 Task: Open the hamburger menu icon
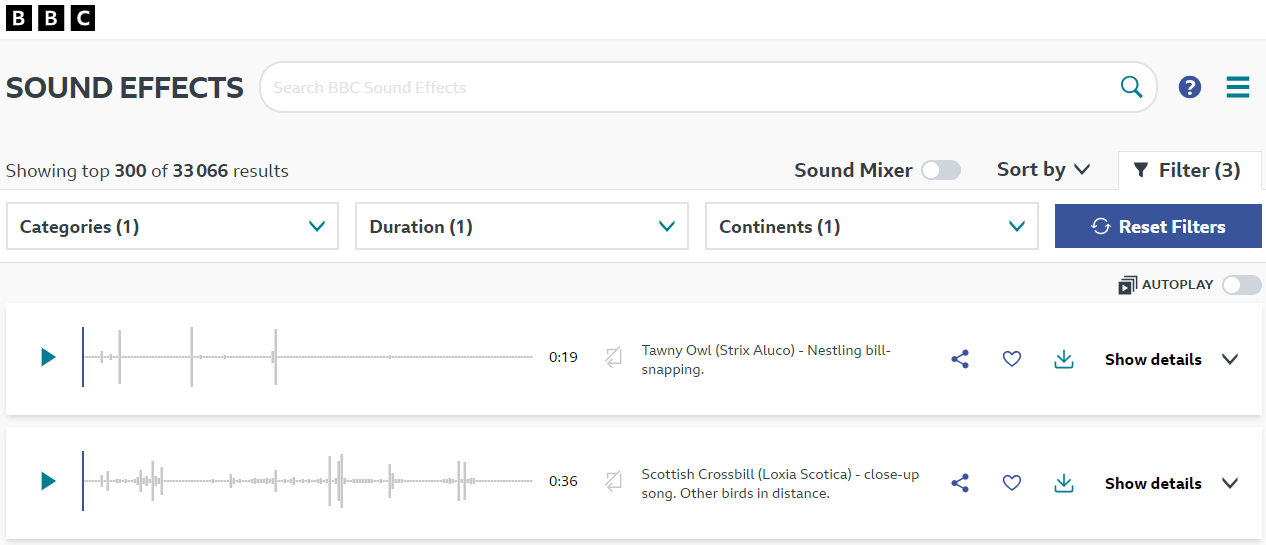(1238, 87)
